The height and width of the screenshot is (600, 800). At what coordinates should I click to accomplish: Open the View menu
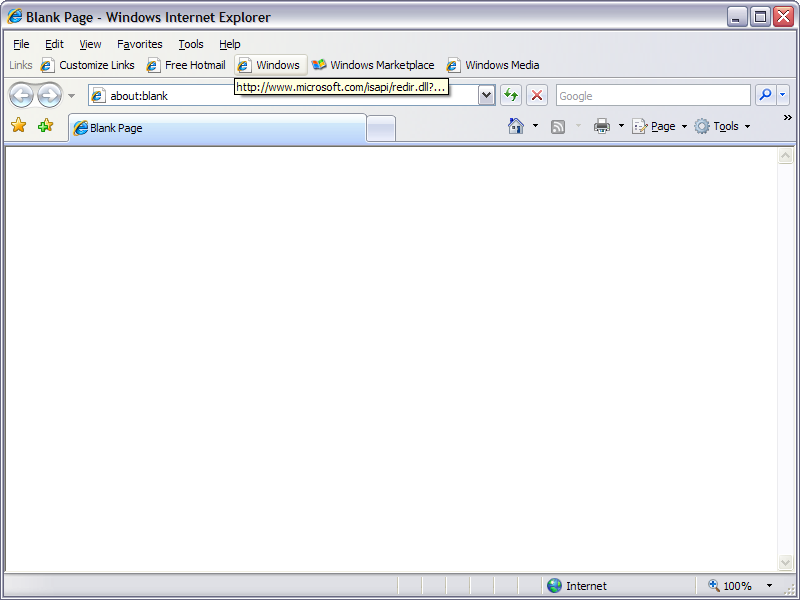pos(90,44)
